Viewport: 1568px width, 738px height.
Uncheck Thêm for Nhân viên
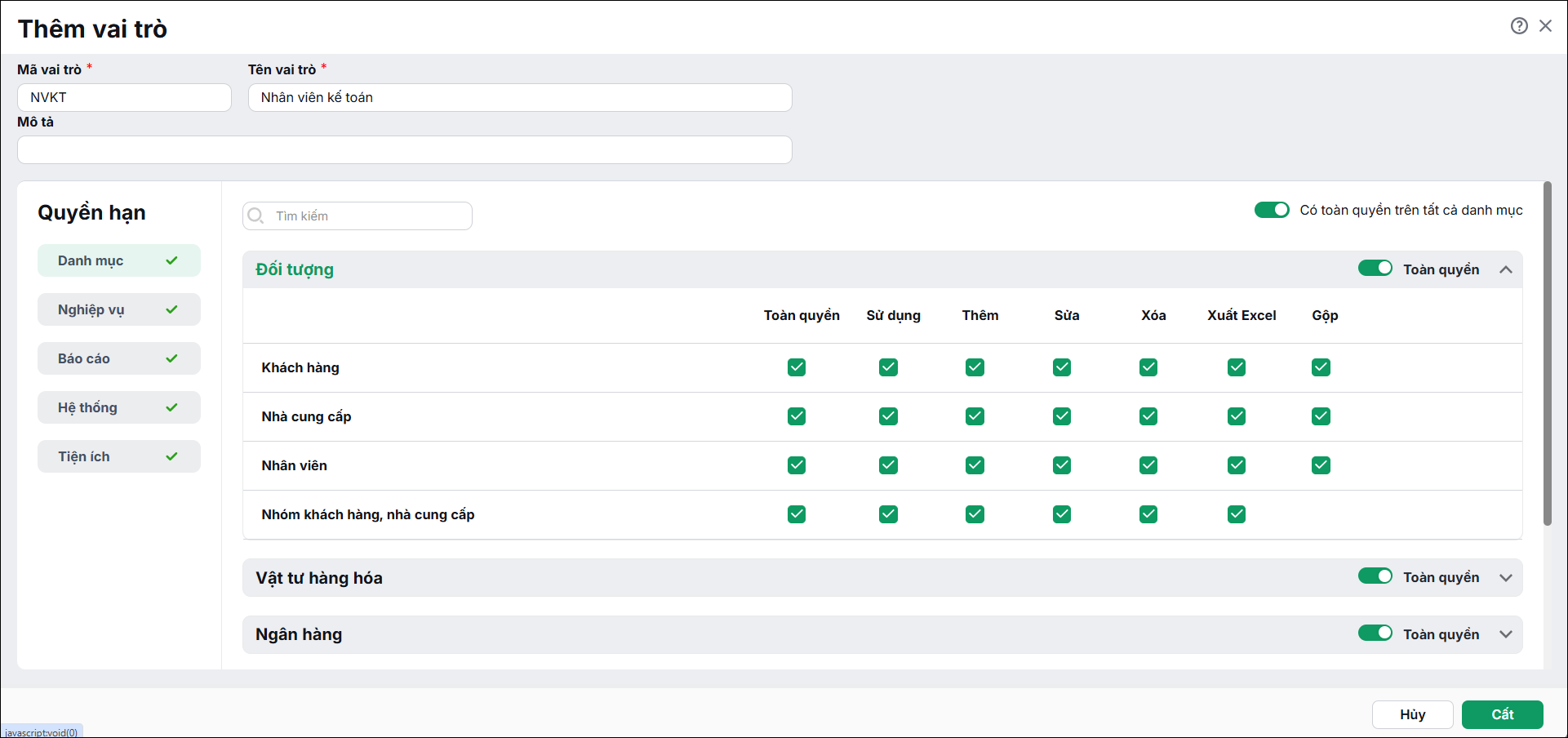[x=975, y=465]
